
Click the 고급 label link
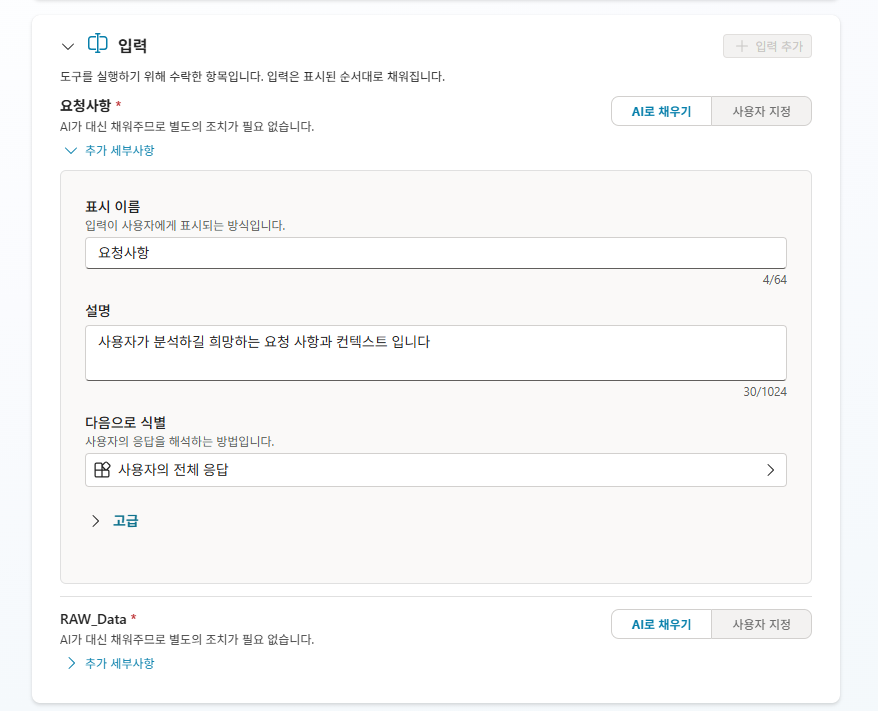point(125,521)
